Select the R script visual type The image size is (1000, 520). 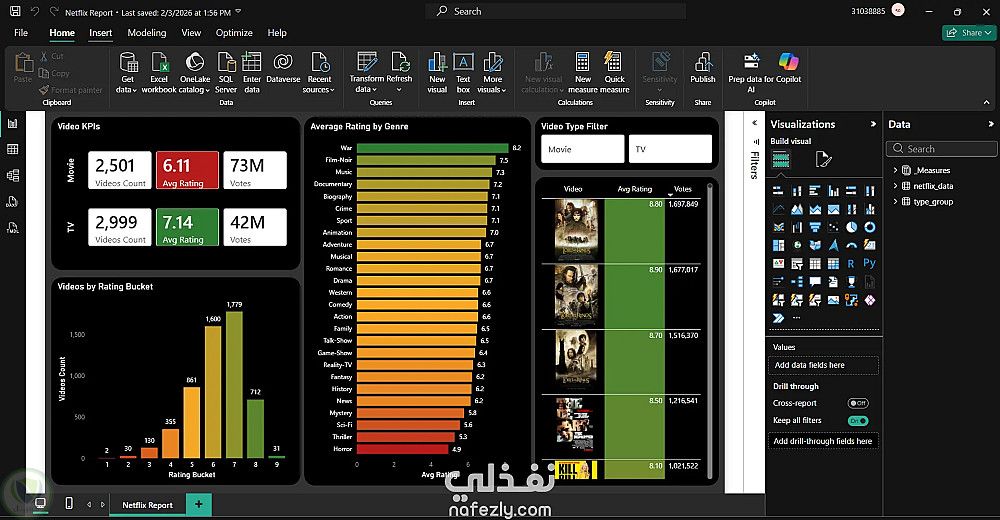(851, 264)
